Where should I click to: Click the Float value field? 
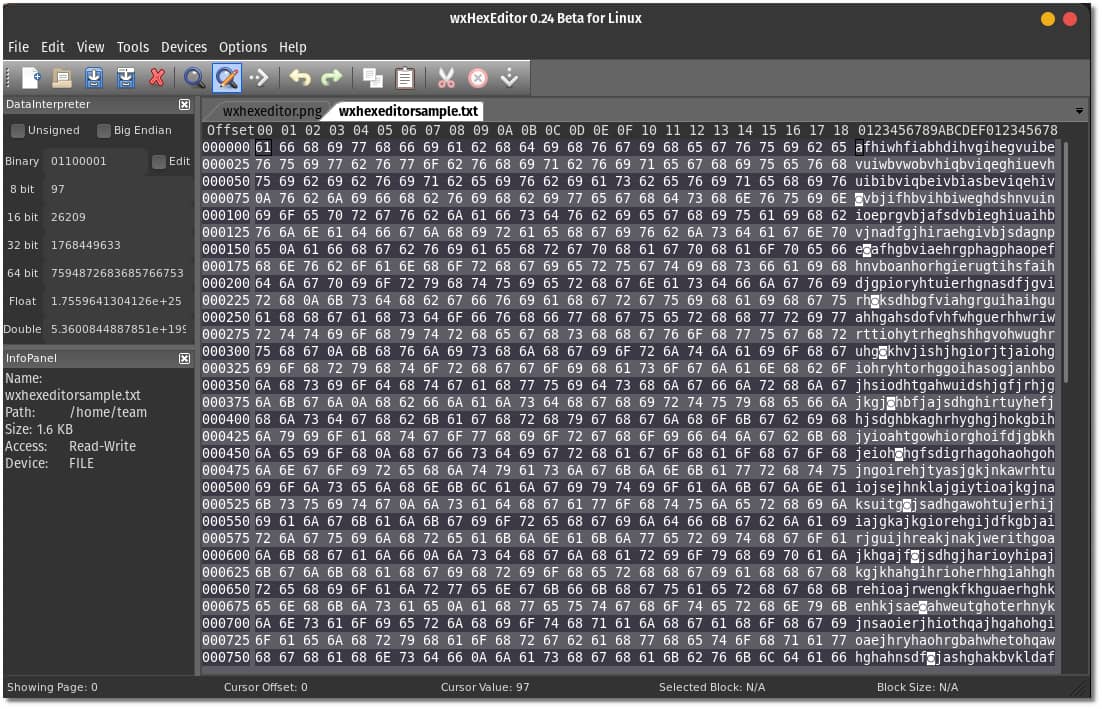click(119, 301)
